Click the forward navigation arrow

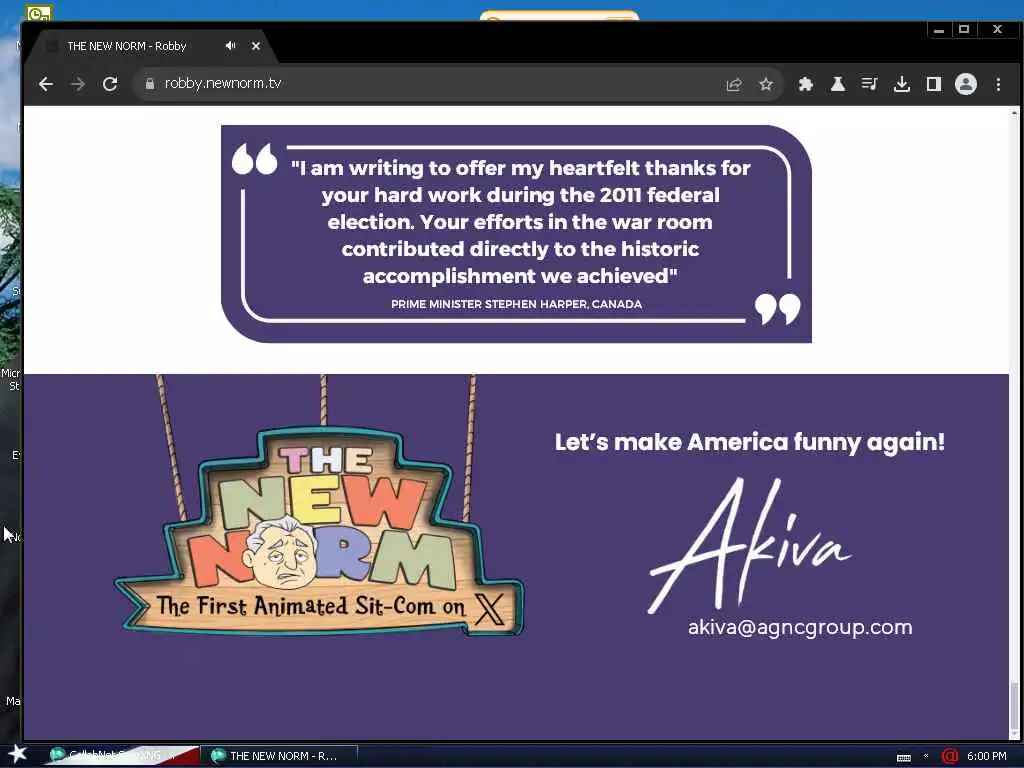pyautogui.click(x=78, y=84)
